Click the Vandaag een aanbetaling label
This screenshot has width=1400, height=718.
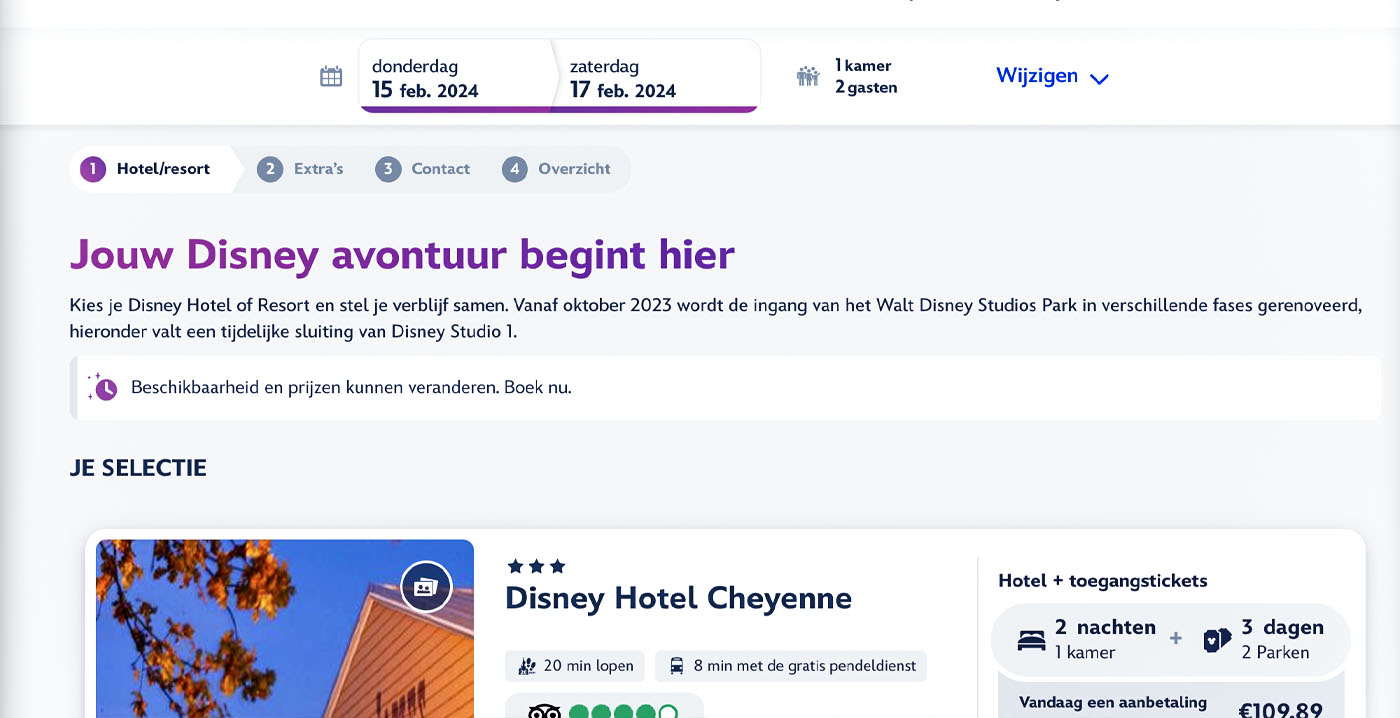1113,703
